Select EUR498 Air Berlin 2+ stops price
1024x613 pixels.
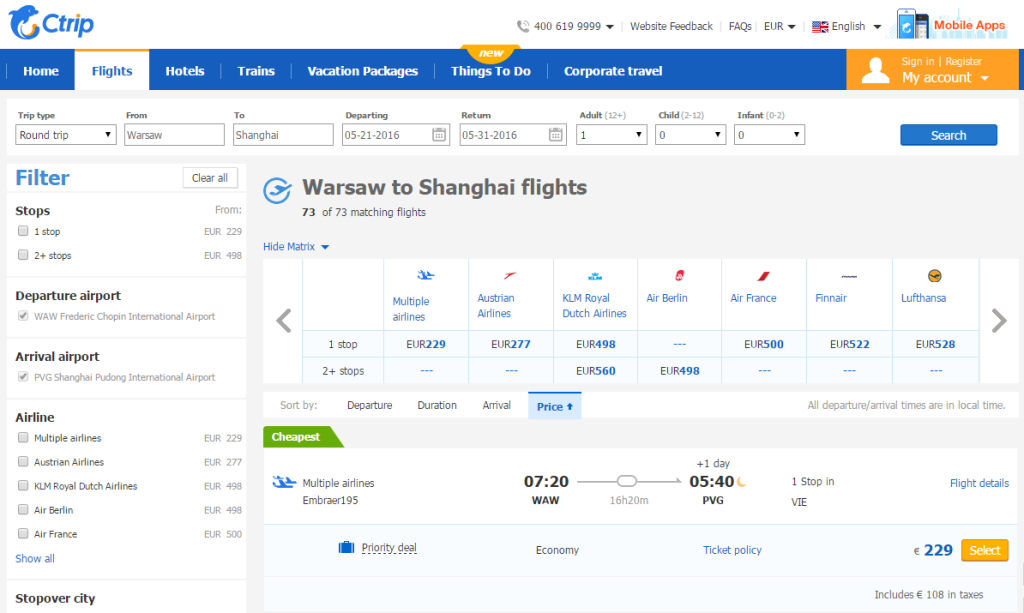[x=679, y=371]
